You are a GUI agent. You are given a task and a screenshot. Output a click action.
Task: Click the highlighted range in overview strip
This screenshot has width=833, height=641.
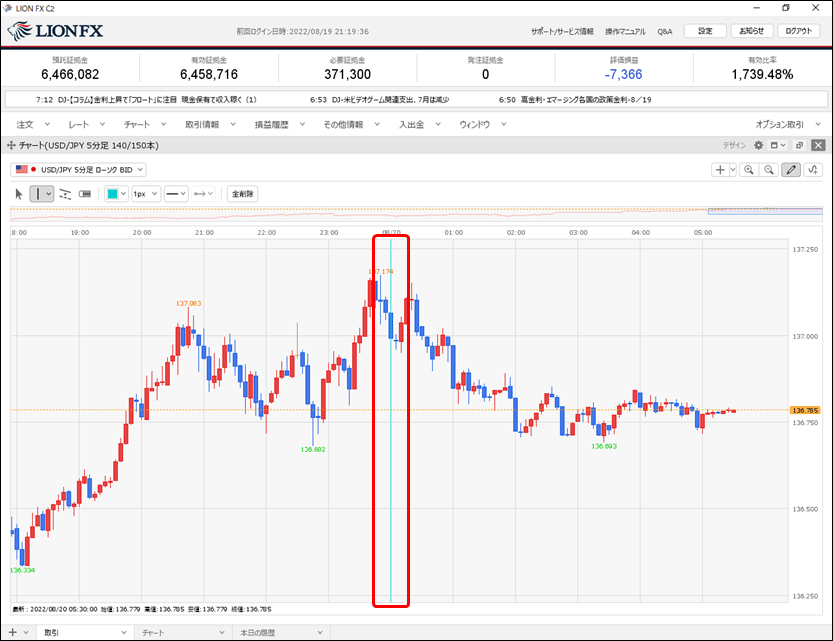click(x=765, y=211)
